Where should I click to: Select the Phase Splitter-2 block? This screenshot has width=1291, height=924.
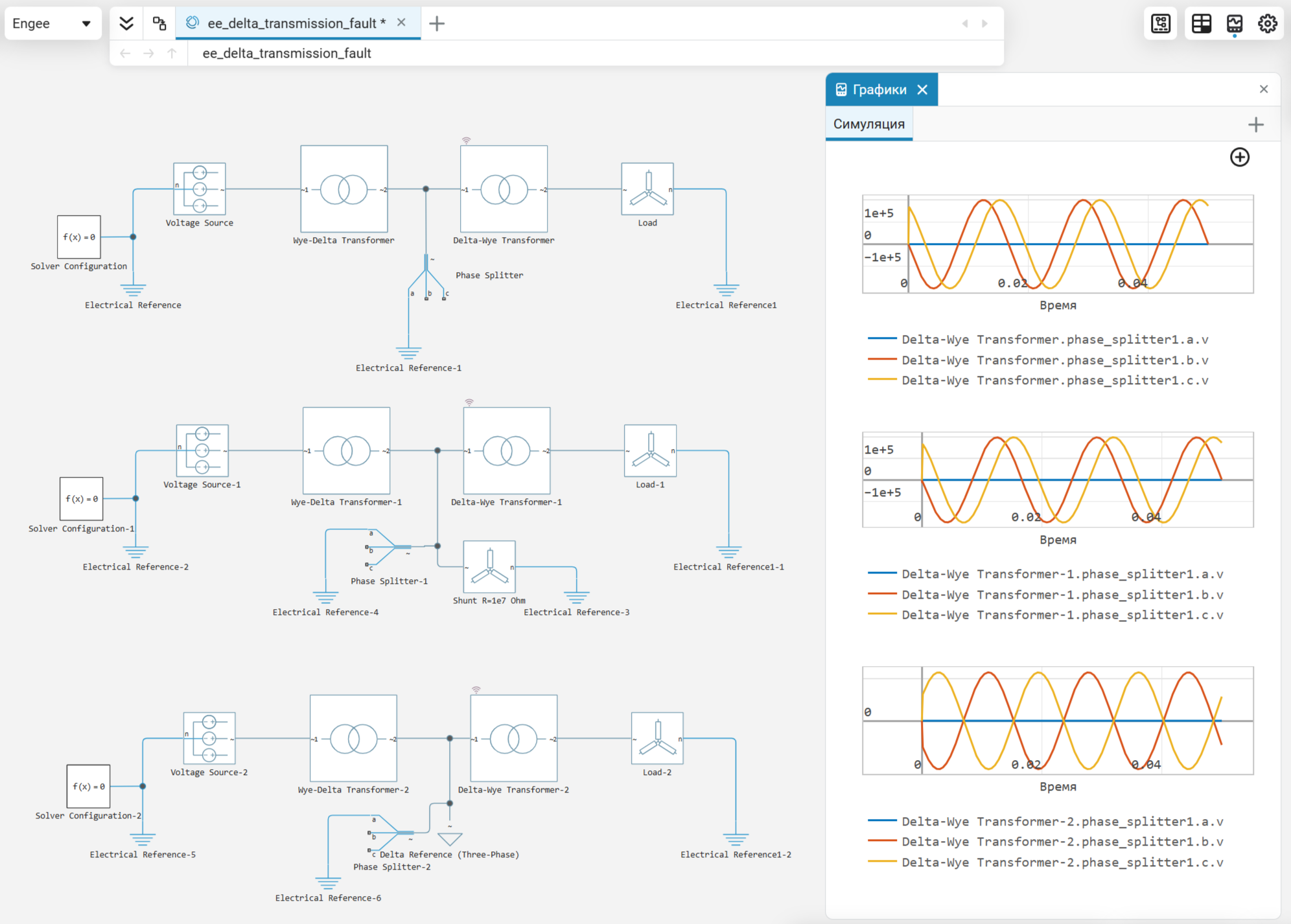coord(391,835)
